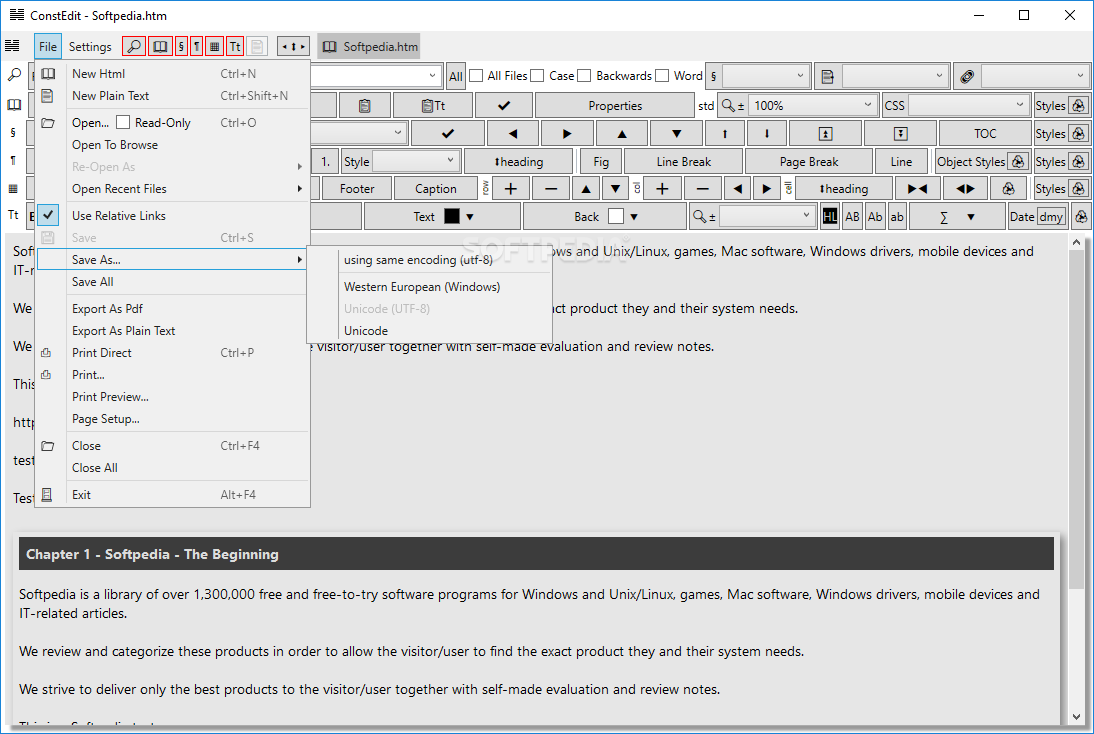The height and width of the screenshot is (734, 1094).
Task: Click the HL highlight button
Action: coord(830,216)
